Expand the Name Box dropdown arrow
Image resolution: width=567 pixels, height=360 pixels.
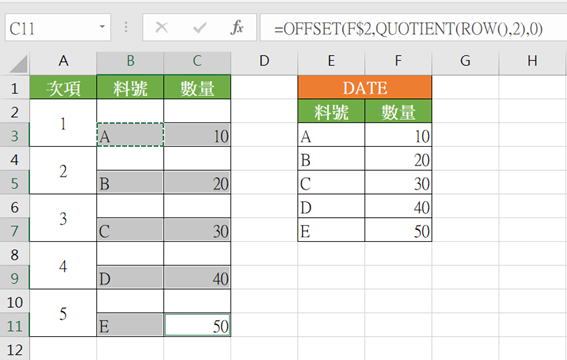click(102, 27)
